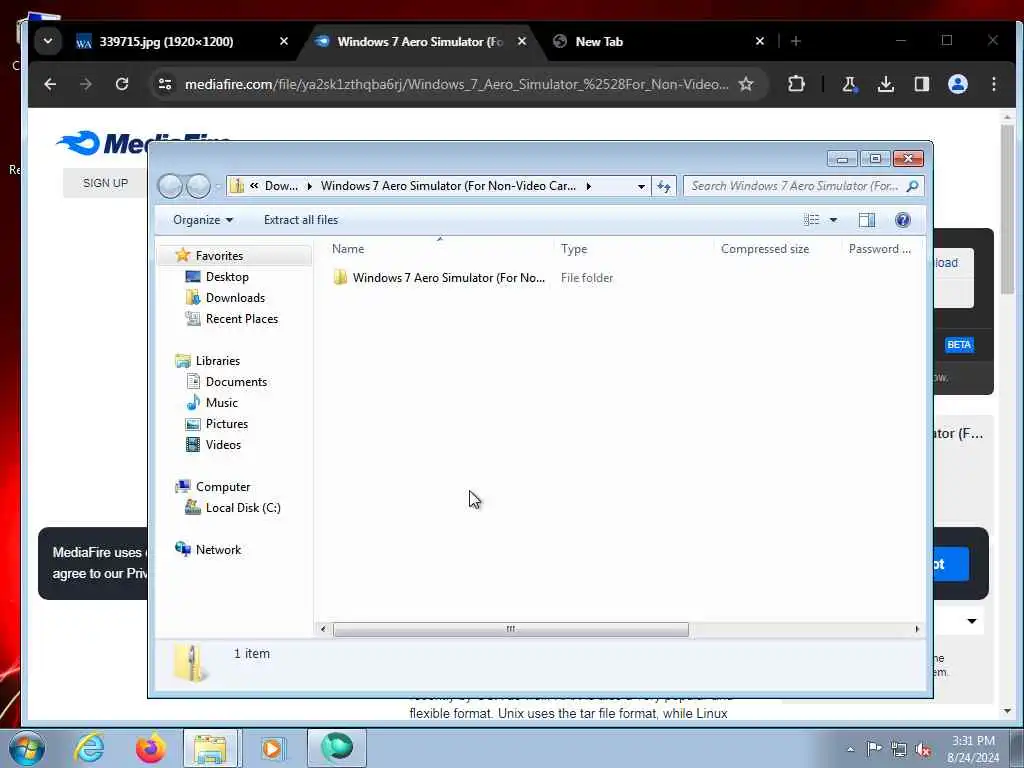
Task: Switch to the Windows 7 Aero Simulator tab
Action: pyautogui.click(x=419, y=41)
